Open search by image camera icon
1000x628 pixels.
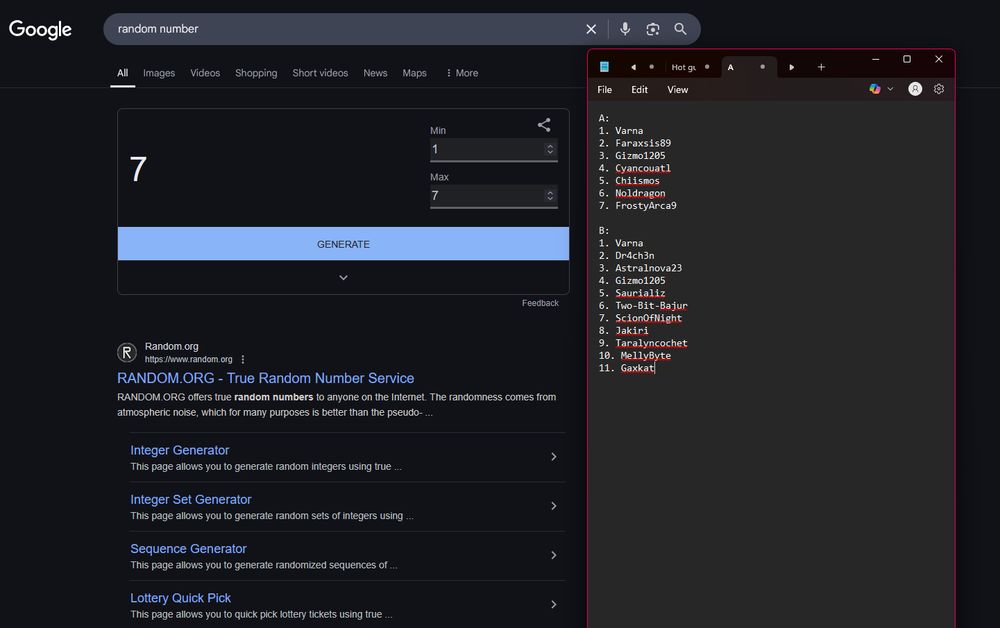tap(652, 29)
